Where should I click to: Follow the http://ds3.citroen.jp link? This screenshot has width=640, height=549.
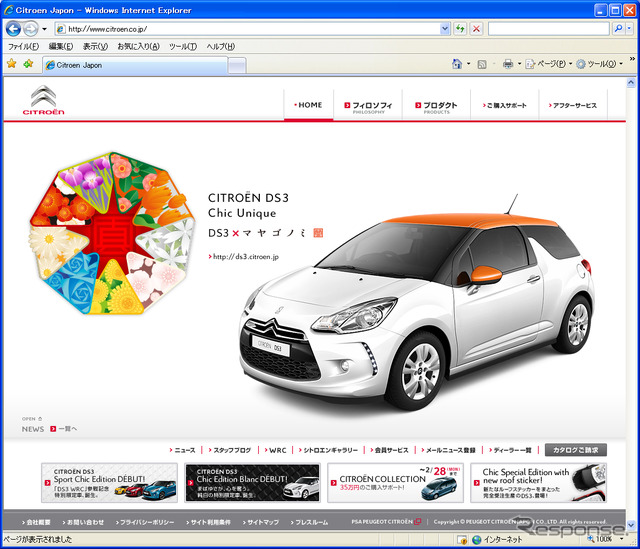244,257
